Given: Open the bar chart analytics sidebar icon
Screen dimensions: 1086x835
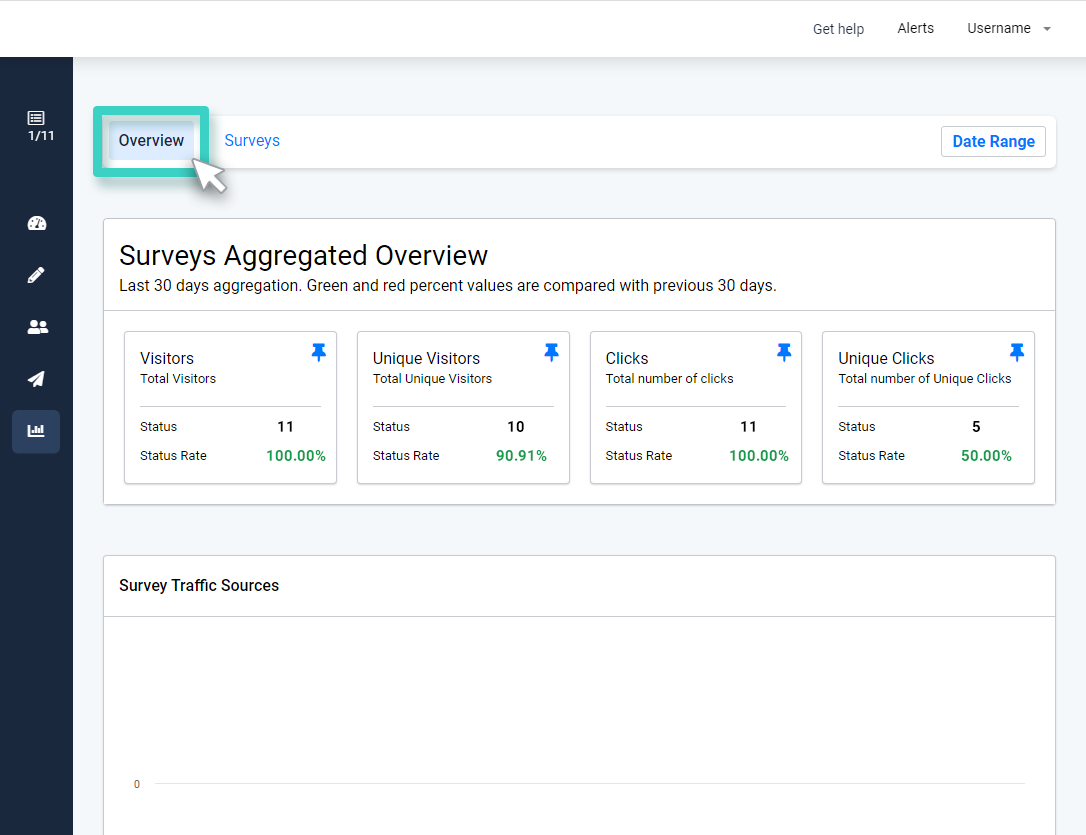Looking at the screenshot, I should coord(36,431).
